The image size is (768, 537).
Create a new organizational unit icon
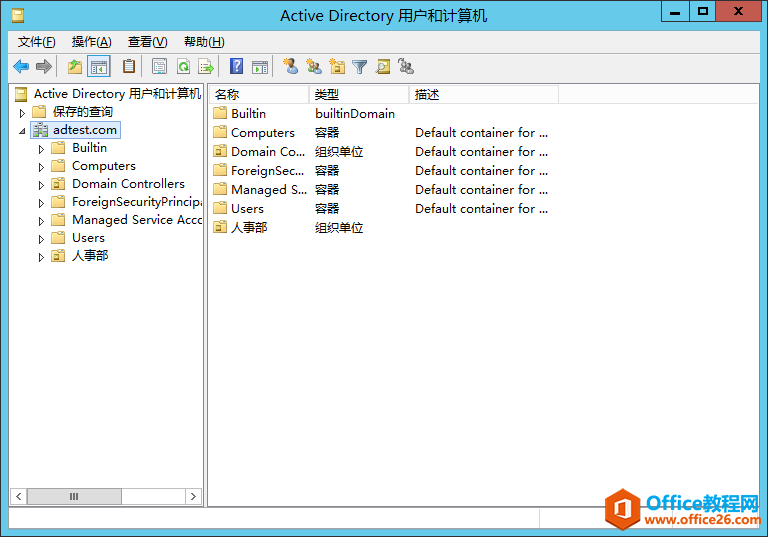(x=337, y=66)
